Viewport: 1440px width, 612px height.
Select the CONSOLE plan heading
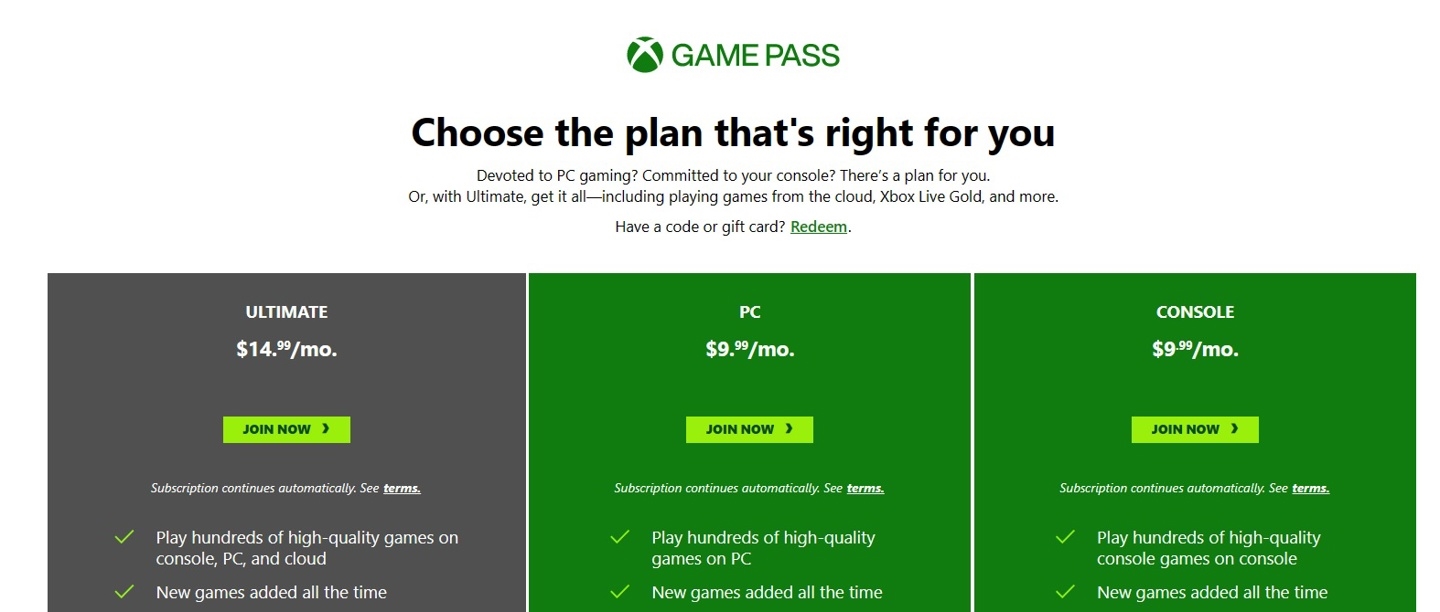[x=1195, y=312]
